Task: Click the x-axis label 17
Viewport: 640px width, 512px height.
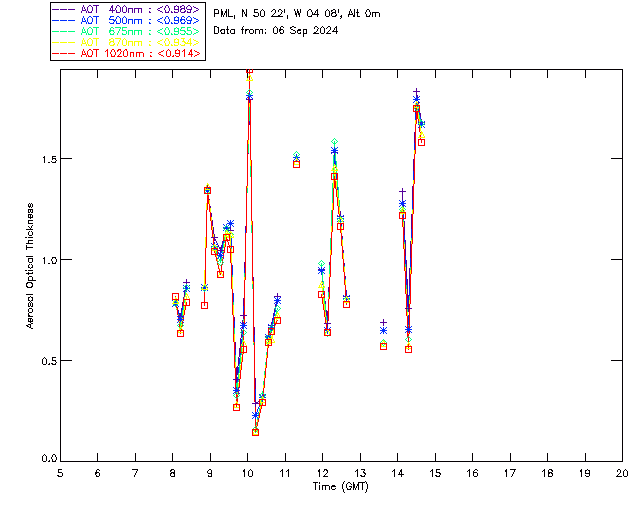Action: [x=510, y=473]
